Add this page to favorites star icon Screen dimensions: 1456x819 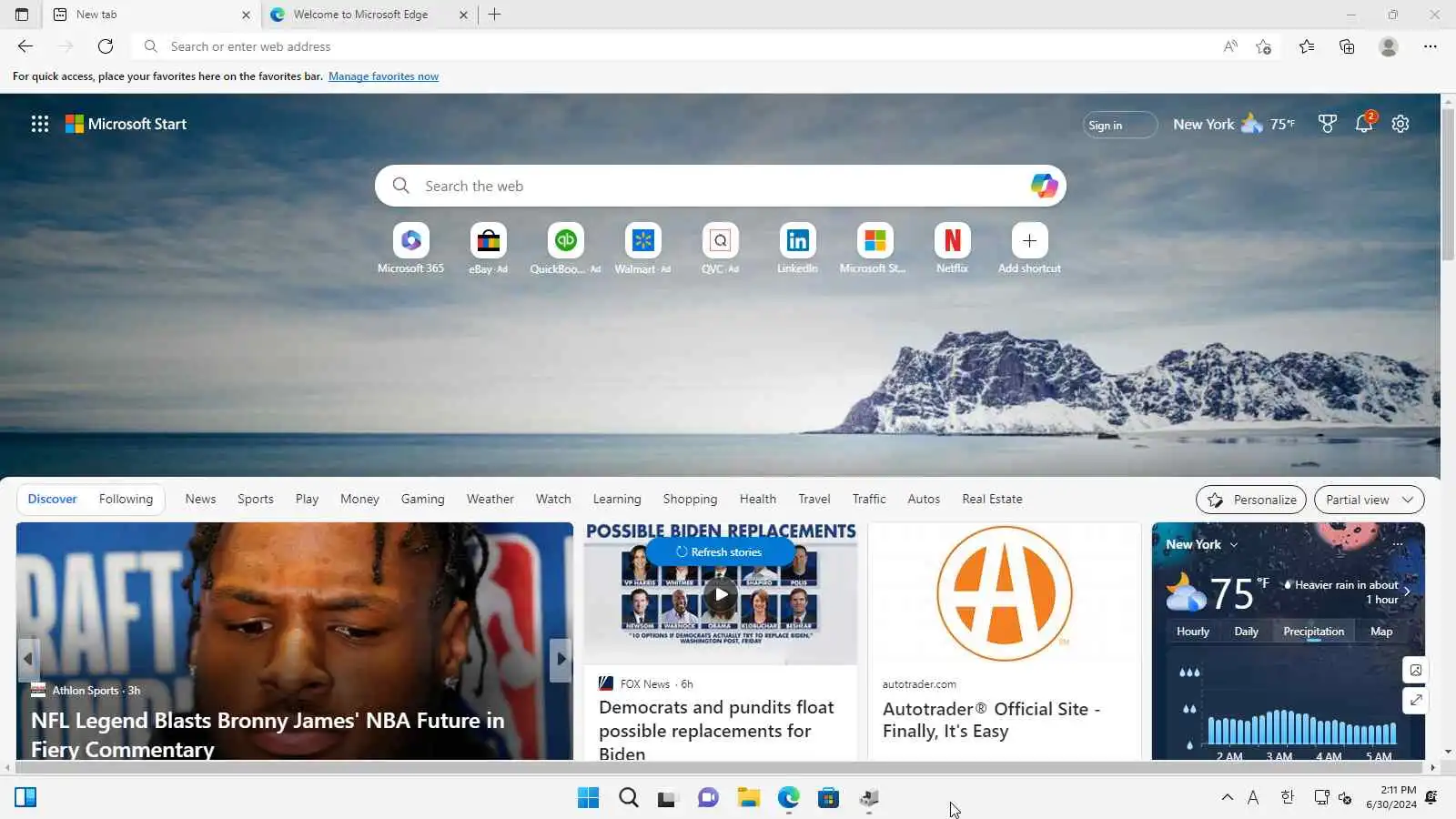(1263, 46)
